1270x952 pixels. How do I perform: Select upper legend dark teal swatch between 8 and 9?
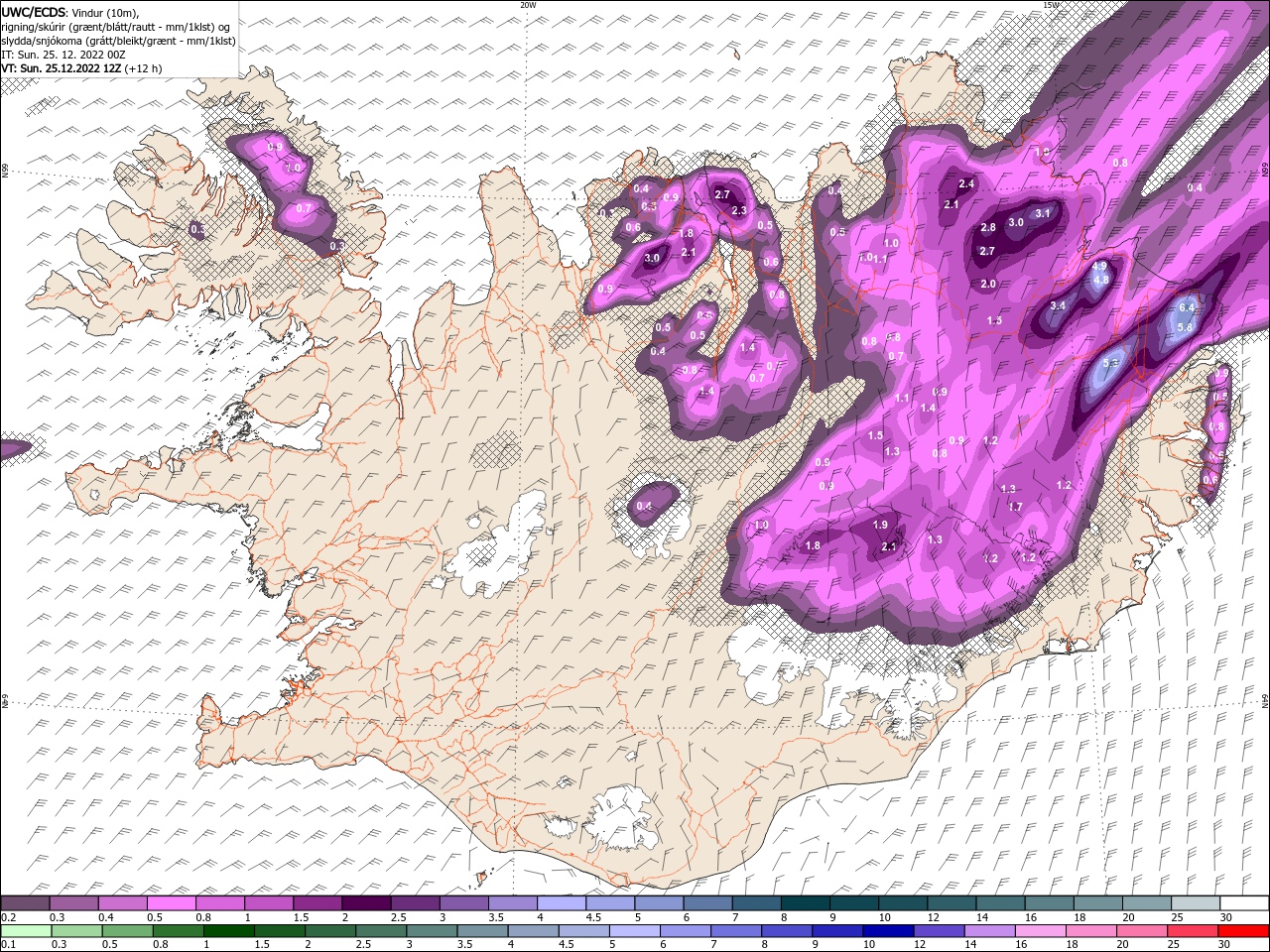tap(805, 903)
